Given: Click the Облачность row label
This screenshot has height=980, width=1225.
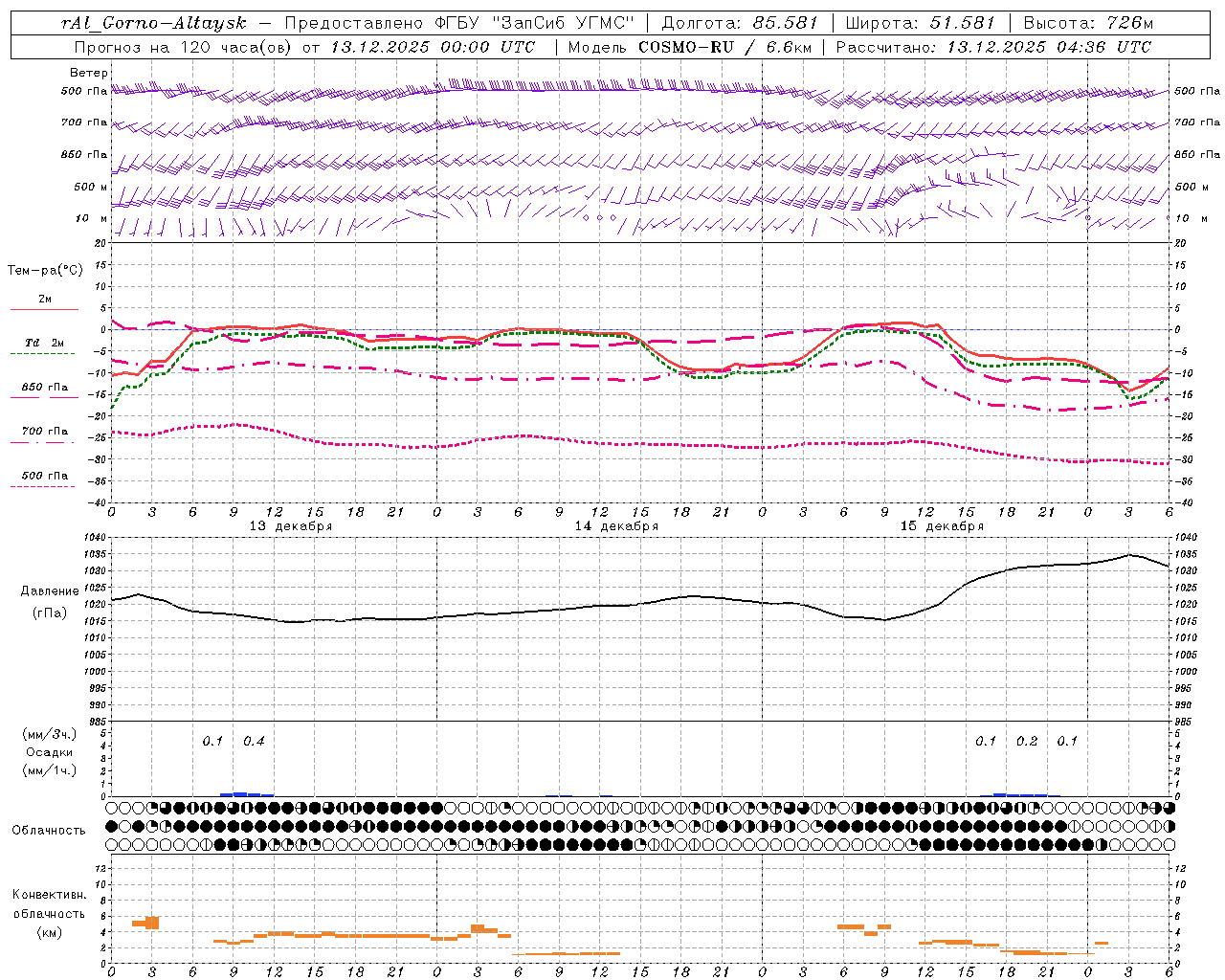Looking at the screenshot, I should tap(49, 831).
